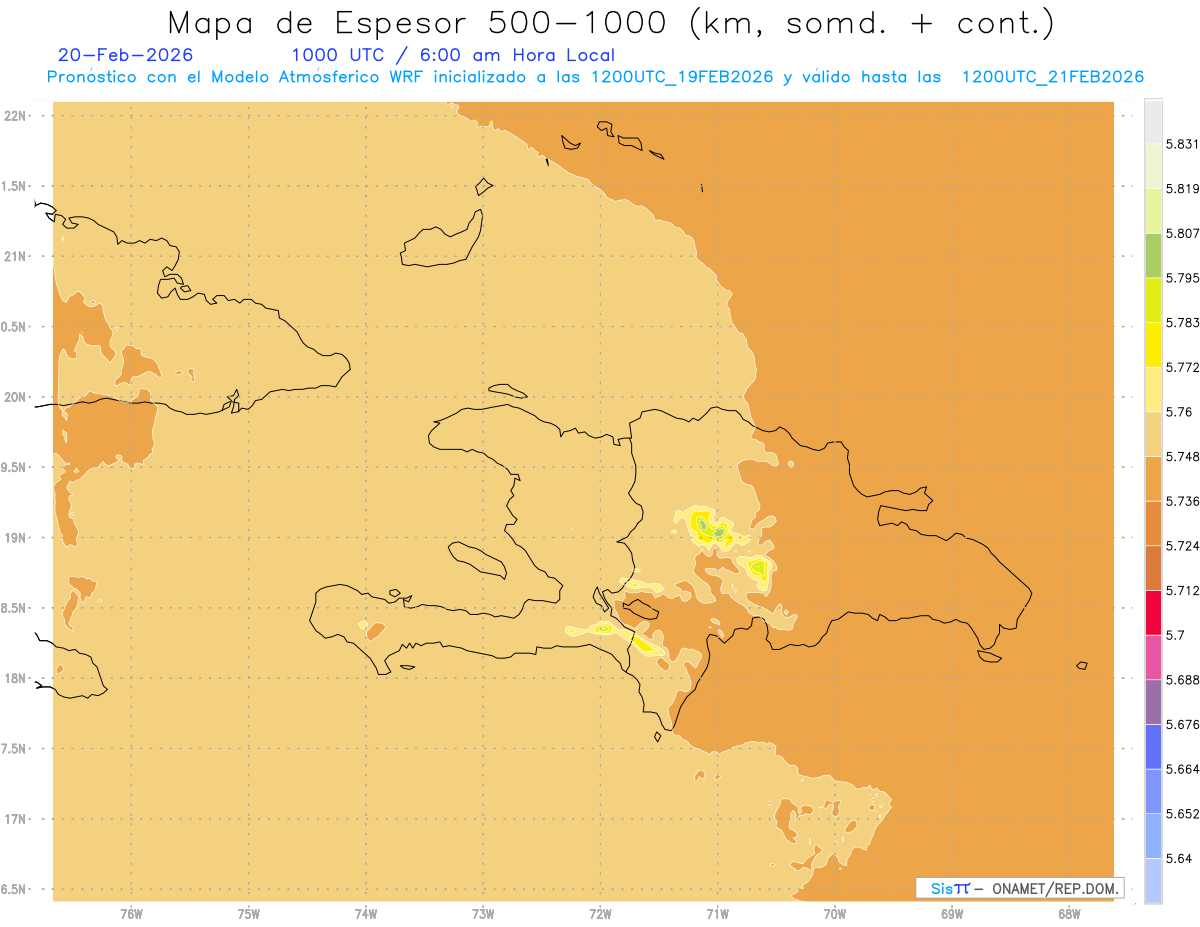The image size is (1200, 927).
Task: Click the bright yellow swatch between 5.772 and 5.783
Action: point(1153,345)
